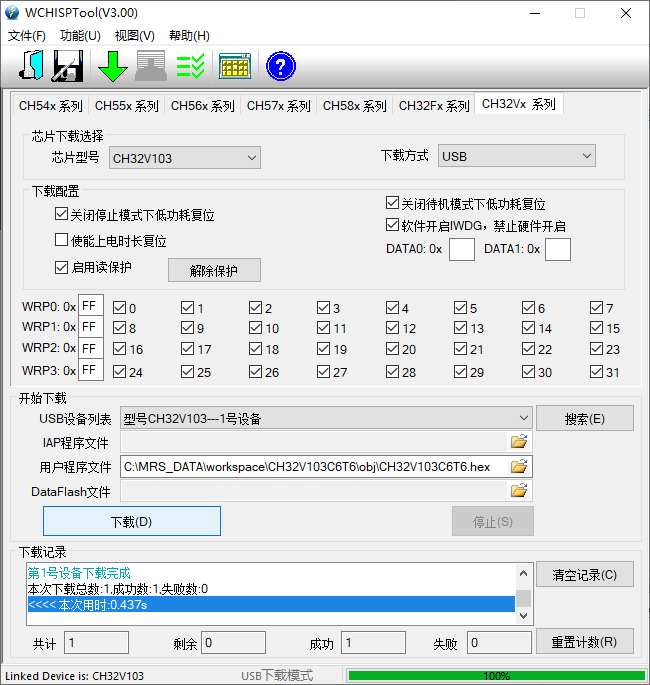
Task: Switch to CH54x 系列 tab
Action: [x=51, y=105]
